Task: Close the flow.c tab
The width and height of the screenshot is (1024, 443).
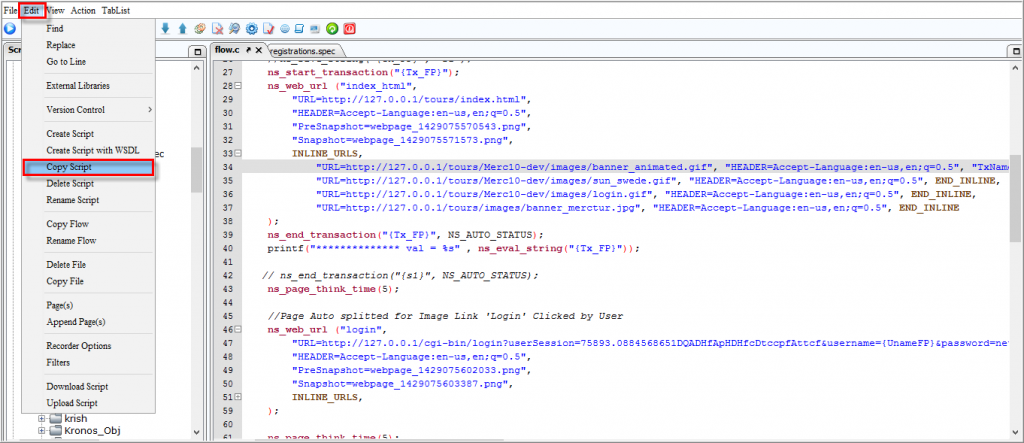Action: coord(259,50)
